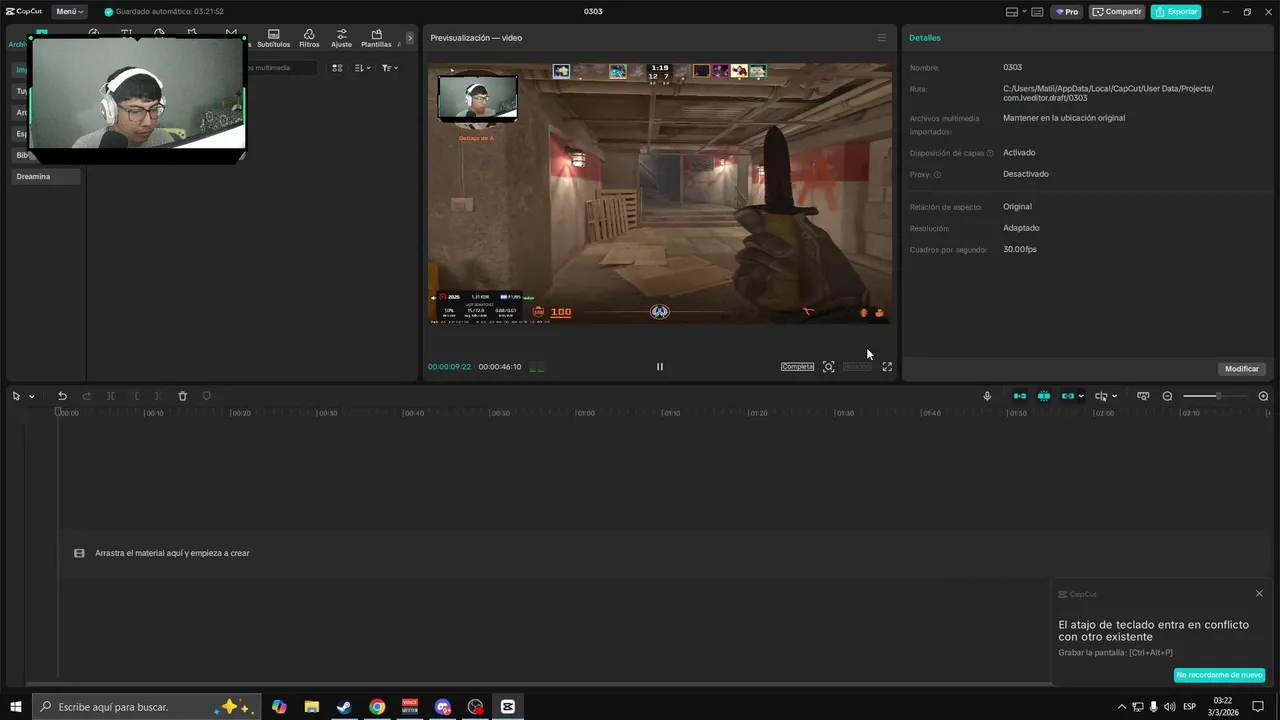This screenshot has width=1280, height=720.
Task: Open the media filter dropdown
Action: coord(389,68)
